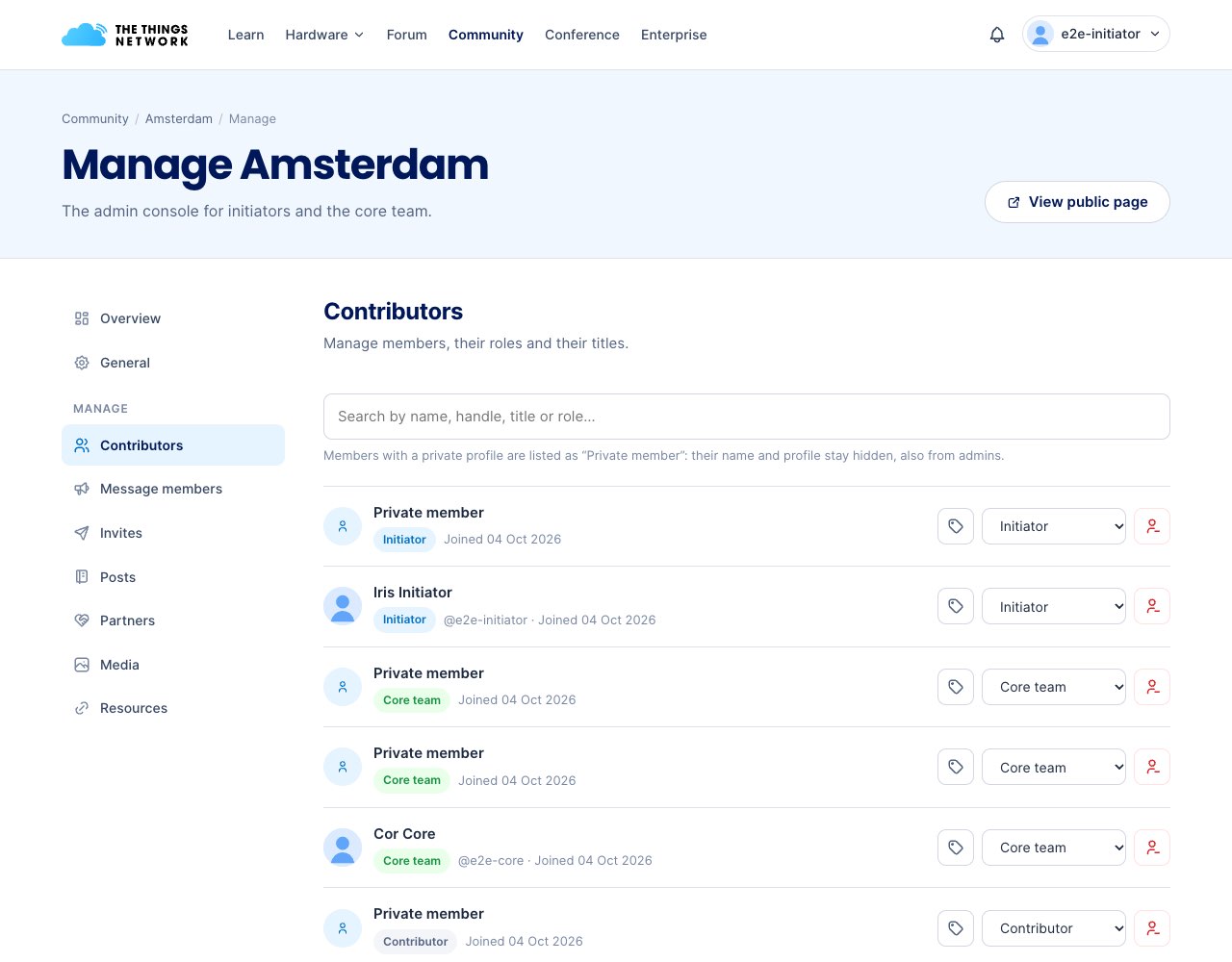Click Iris Initiator's avatar

coord(343,606)
